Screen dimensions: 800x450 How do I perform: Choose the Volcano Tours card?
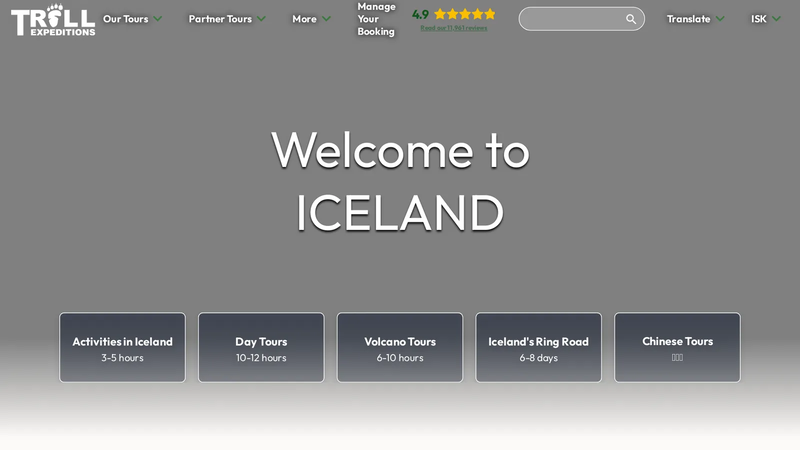pos(400,347)
